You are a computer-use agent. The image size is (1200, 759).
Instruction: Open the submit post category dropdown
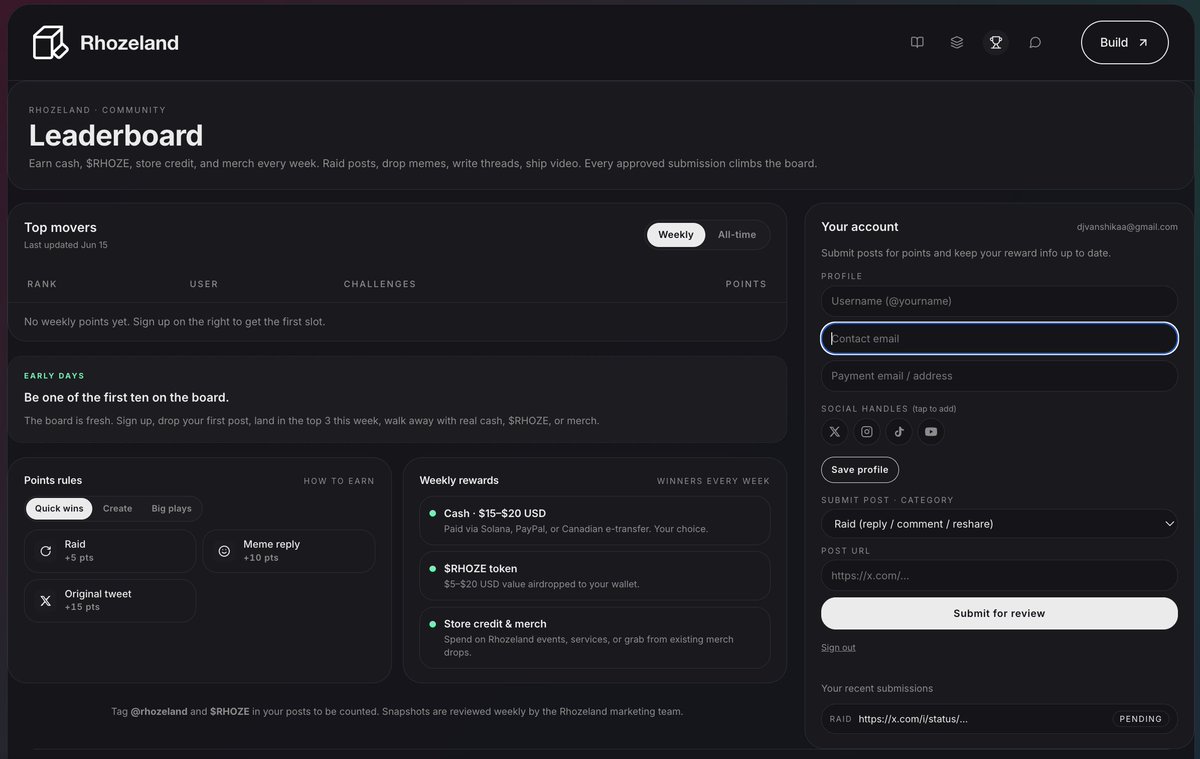click(x=999, y=523)
